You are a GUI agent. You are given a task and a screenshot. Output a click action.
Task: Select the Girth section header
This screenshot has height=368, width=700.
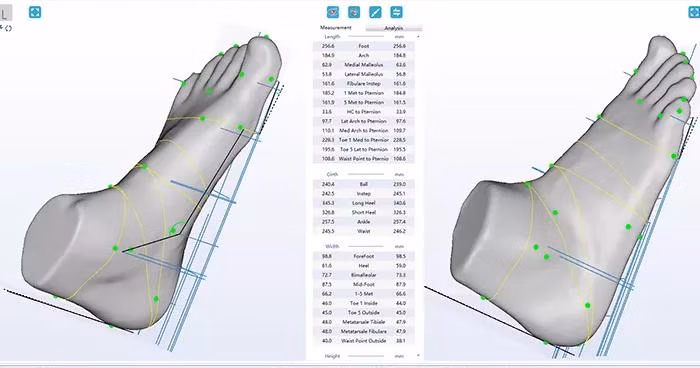[333, 174]
